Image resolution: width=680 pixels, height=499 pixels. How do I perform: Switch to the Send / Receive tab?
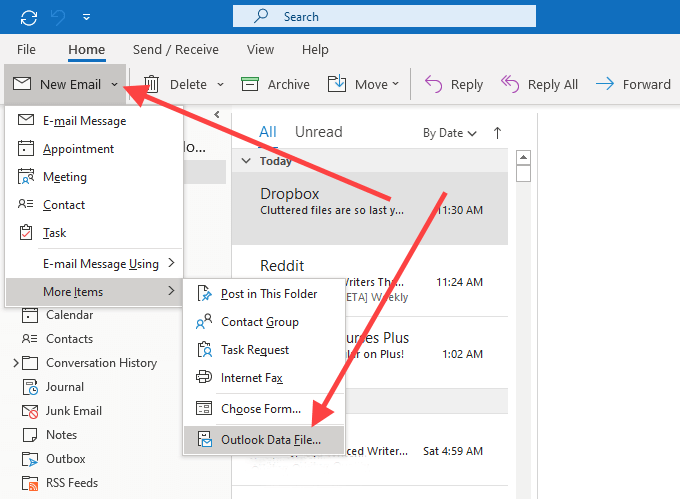tap(176, 50)
